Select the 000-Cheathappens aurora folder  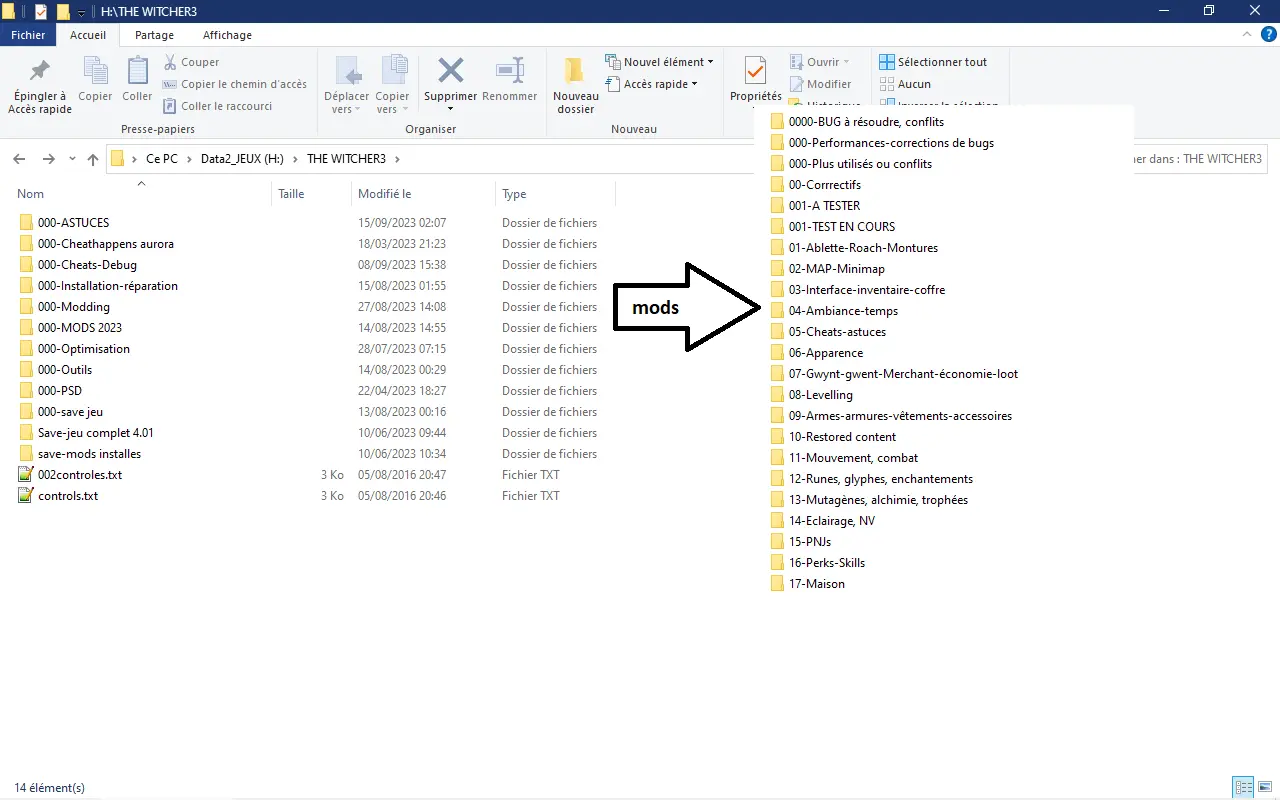coord(105,244)
